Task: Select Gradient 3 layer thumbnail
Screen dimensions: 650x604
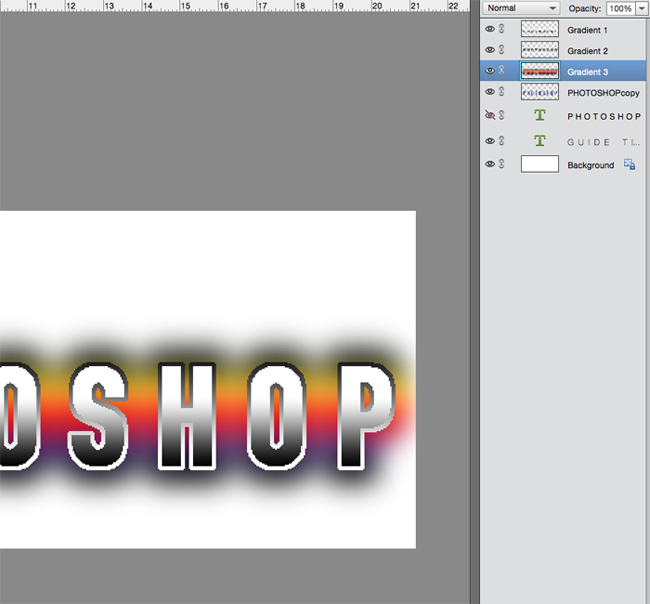Action: coord(540,70)
